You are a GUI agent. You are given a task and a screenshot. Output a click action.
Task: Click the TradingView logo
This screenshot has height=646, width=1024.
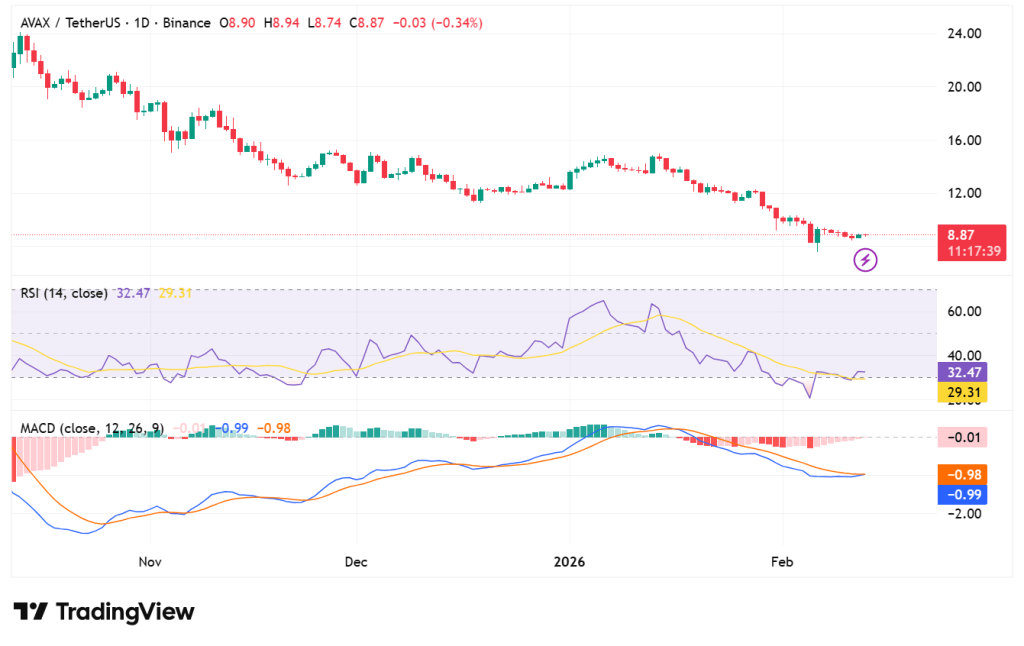[x=104, y=612]
